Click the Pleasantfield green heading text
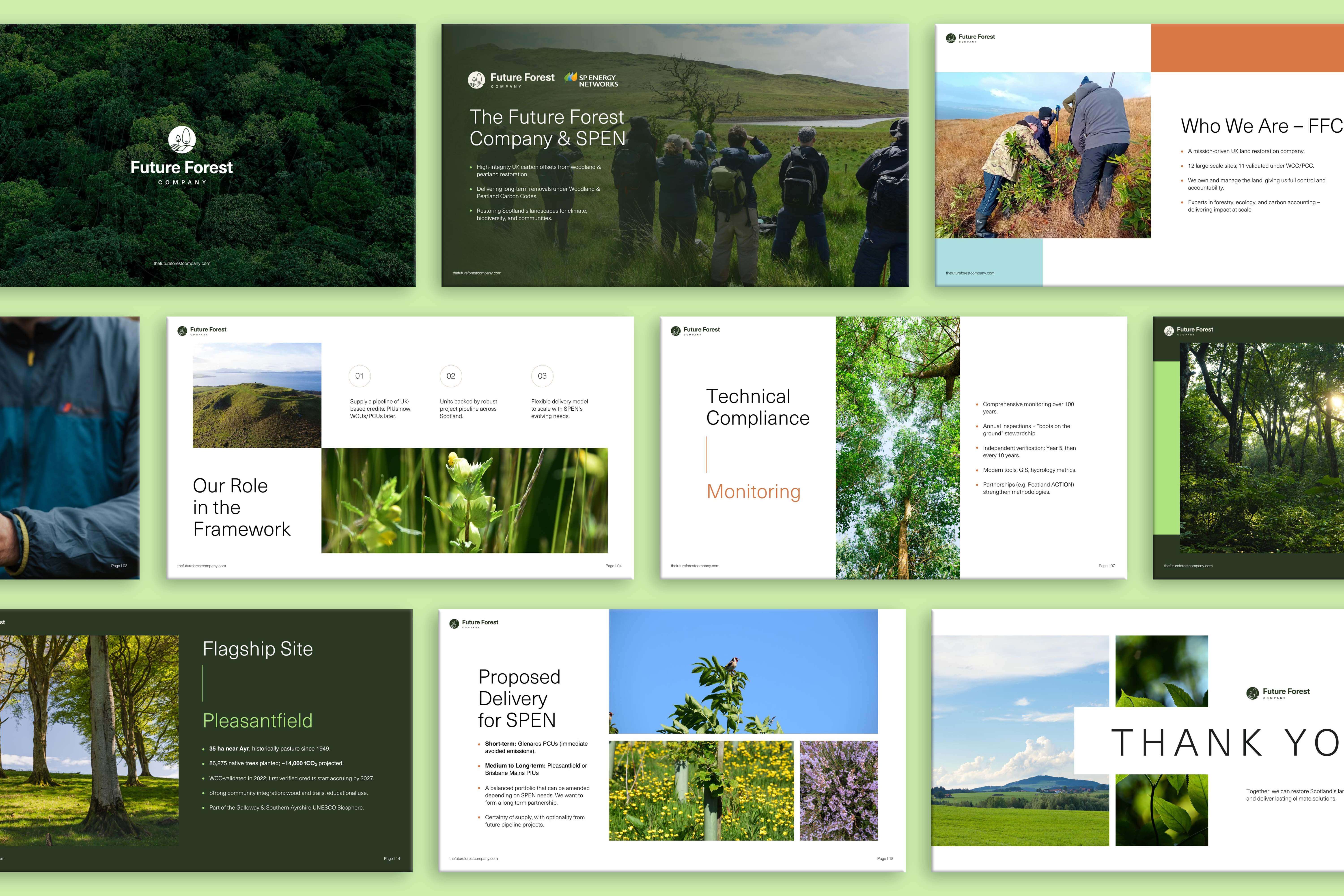1344x896 pixels. 258,721
